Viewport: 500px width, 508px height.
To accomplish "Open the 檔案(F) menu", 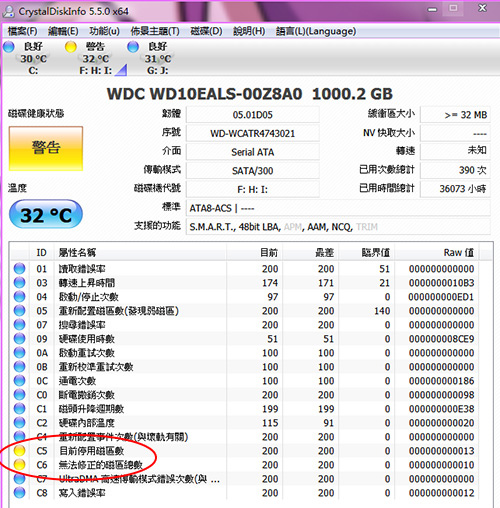I will pyautogui.click(x=22, y=31).
